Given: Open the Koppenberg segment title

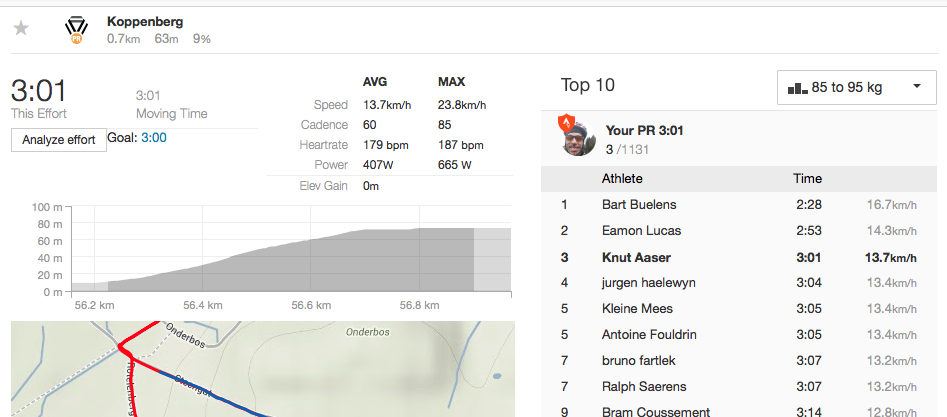Looking at the screenshot, I should coord(145,22).
